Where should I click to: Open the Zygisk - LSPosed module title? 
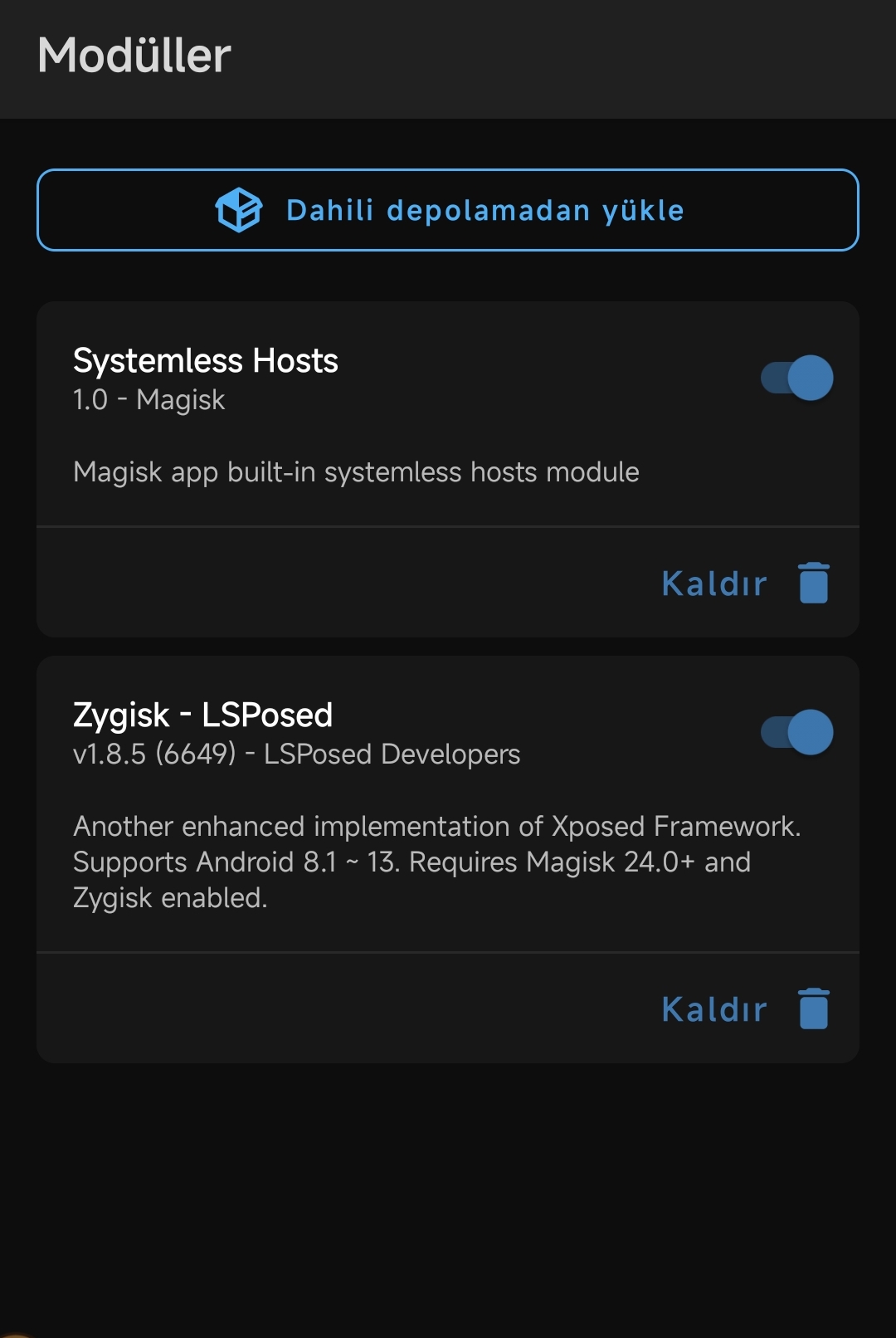[x=203, y=715]
